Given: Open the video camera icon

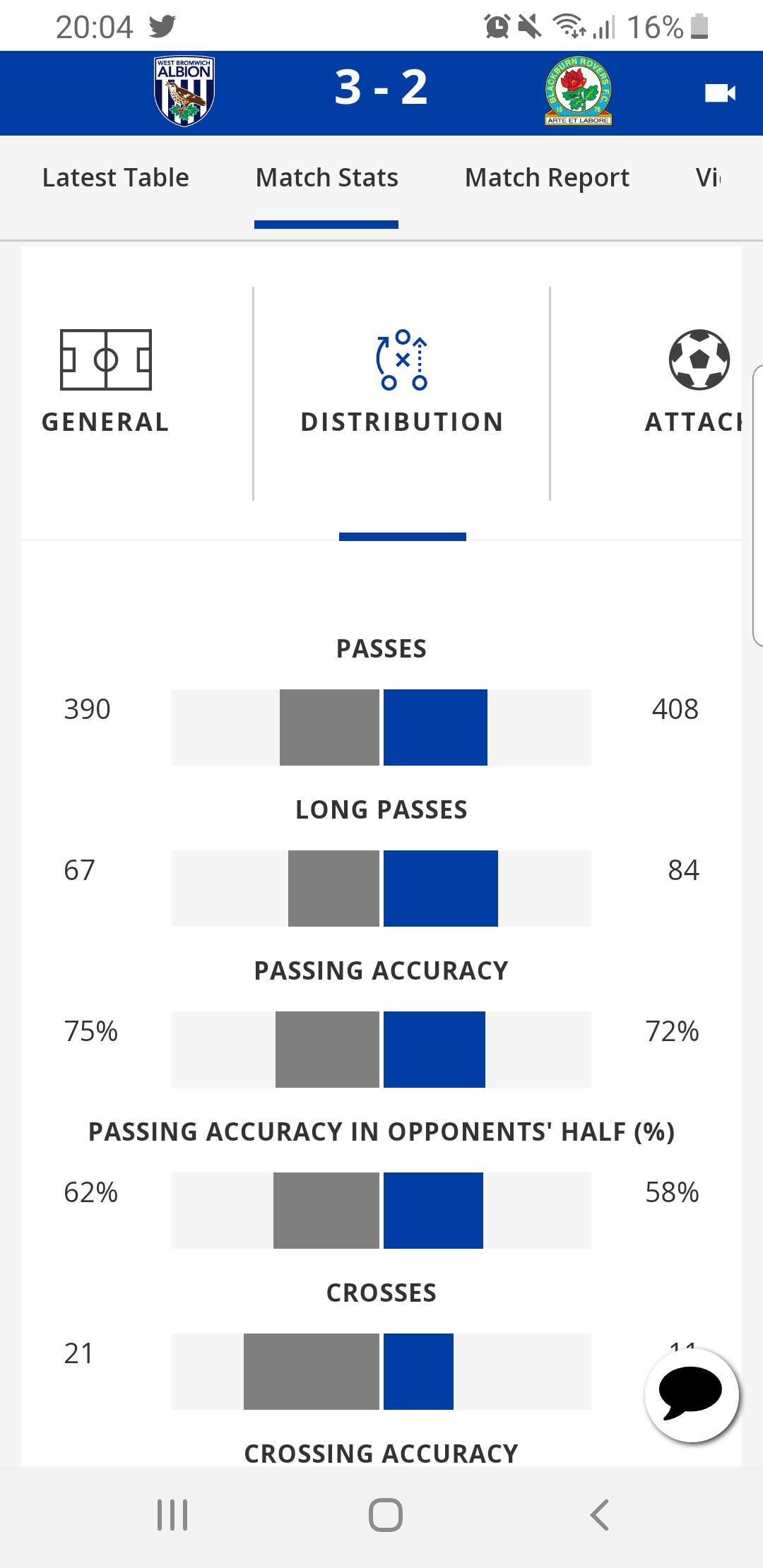Looking at the screenshot, I should [720, 93].
